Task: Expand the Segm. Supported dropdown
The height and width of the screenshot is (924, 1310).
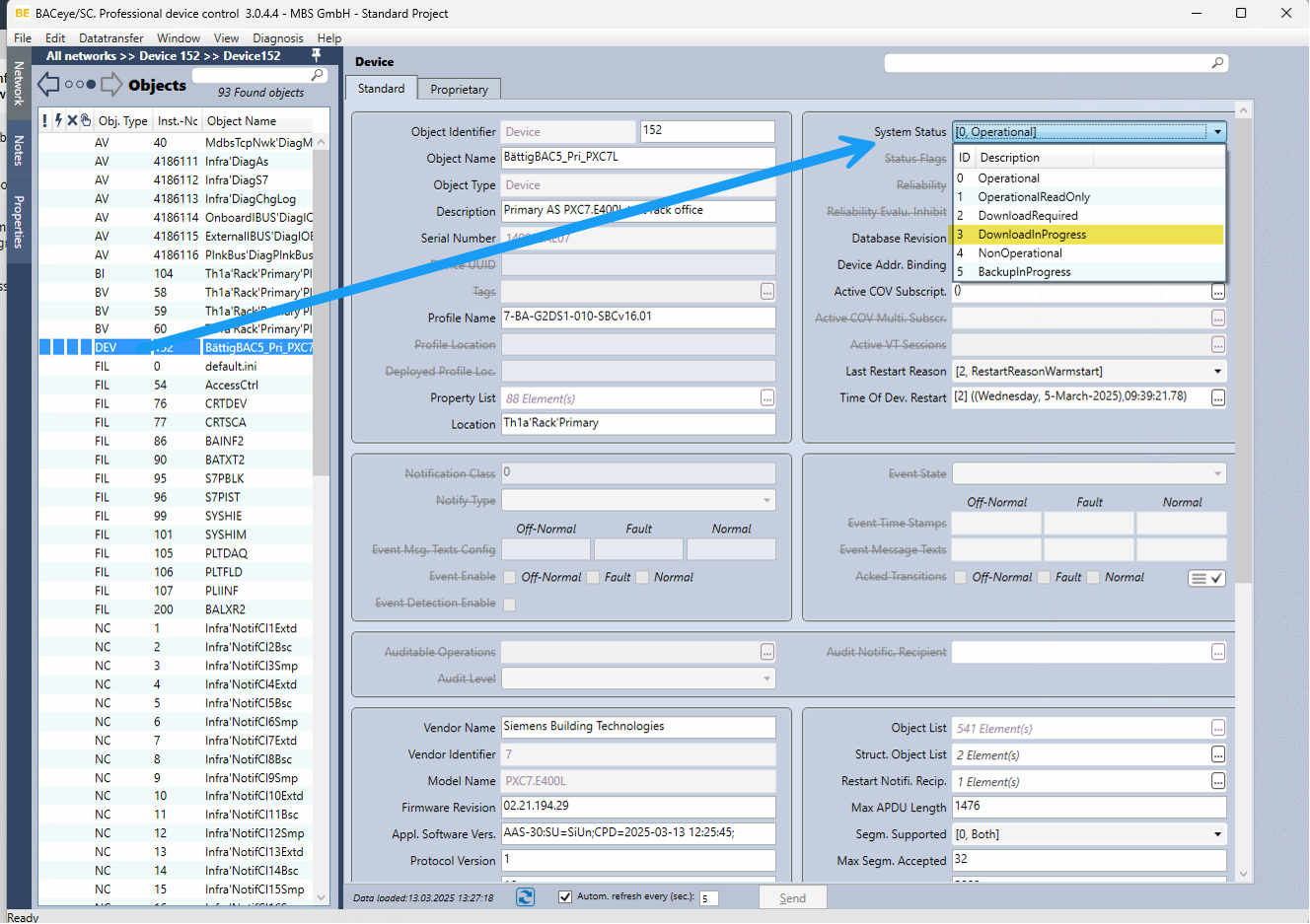Action: [x=1218, y=834]
